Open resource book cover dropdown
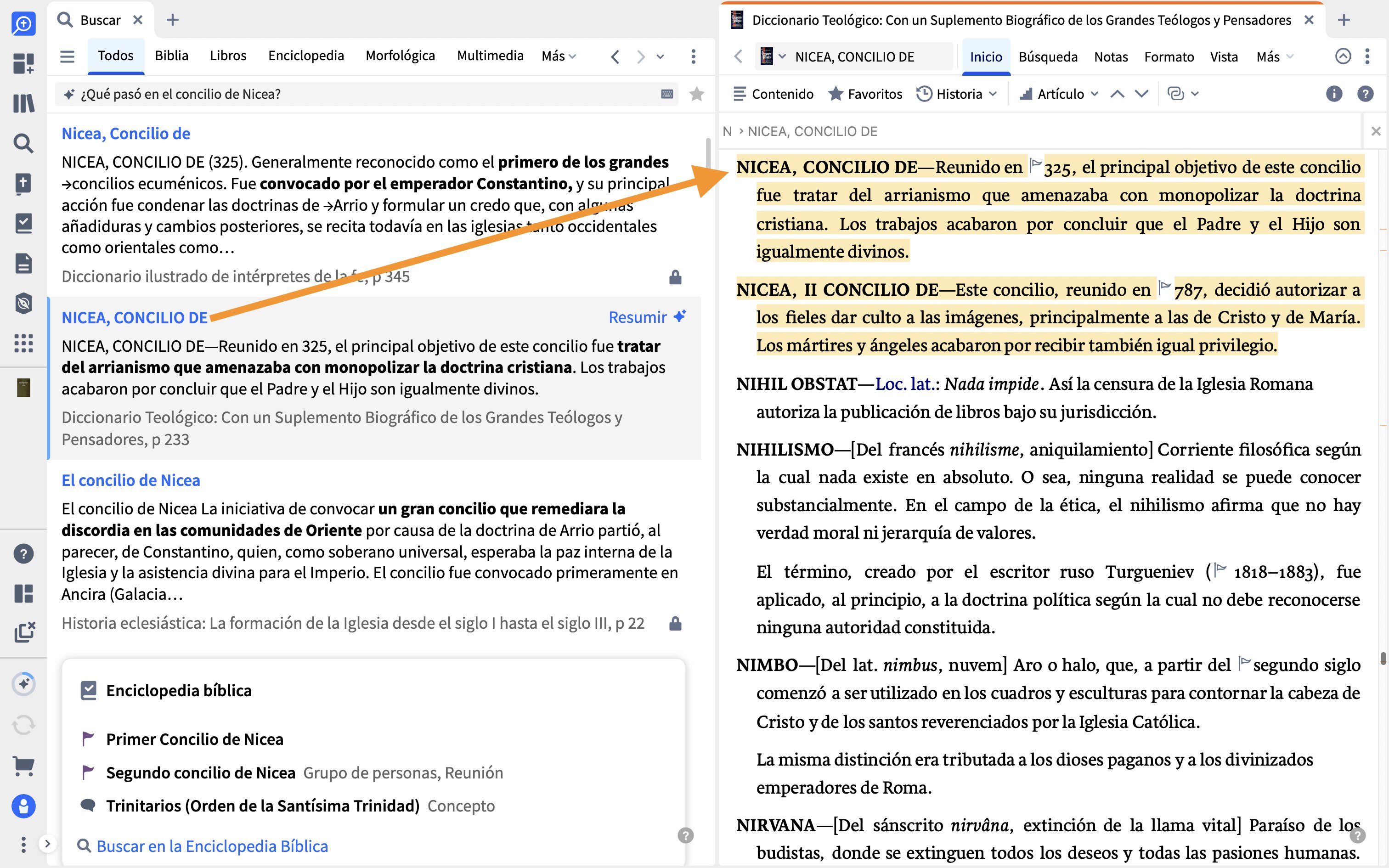 click(772, 56)
